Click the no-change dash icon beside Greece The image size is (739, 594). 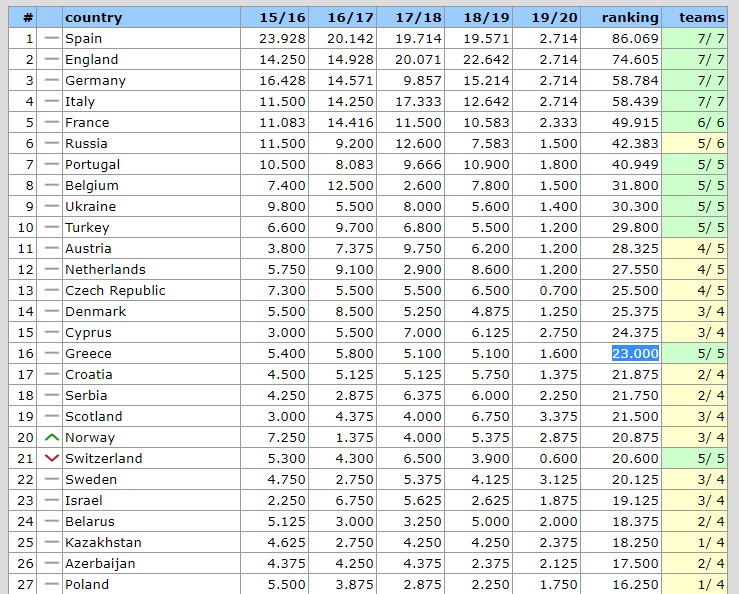[52, 353]
